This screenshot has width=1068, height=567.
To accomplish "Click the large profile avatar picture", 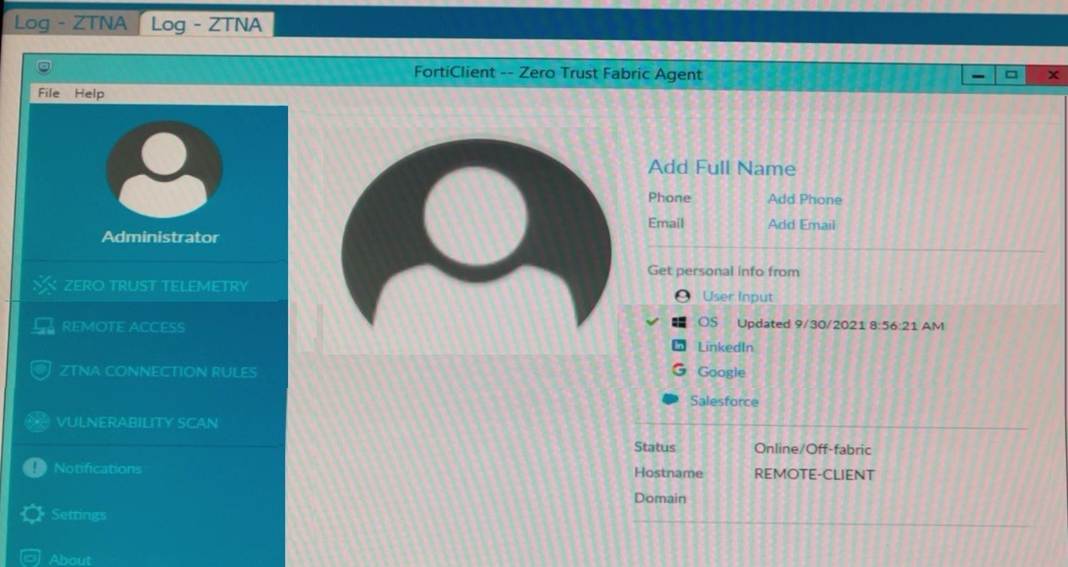I will tap(475, 245).
